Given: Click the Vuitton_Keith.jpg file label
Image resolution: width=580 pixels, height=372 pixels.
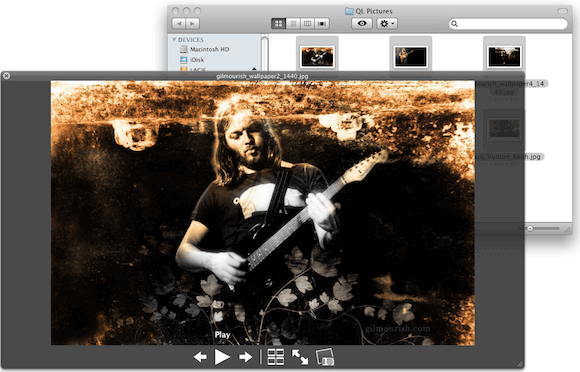Looking at the screenshot, I should tap(508, 157).
